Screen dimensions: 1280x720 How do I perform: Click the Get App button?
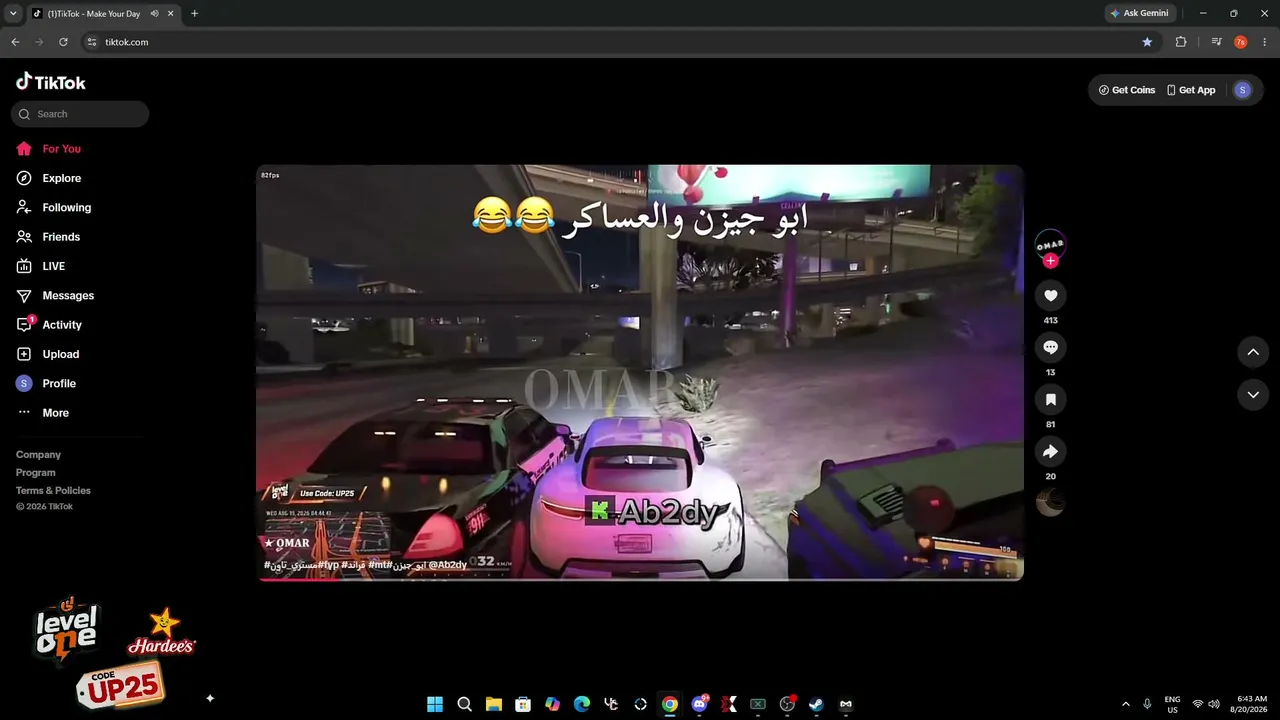point(1191,90)
